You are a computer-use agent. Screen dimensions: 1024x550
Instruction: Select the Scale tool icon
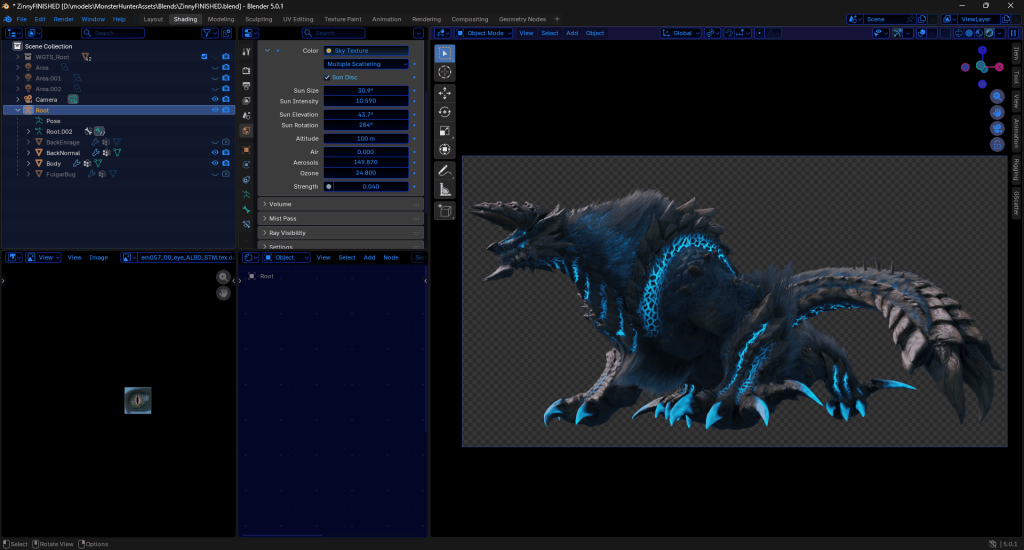445,131
